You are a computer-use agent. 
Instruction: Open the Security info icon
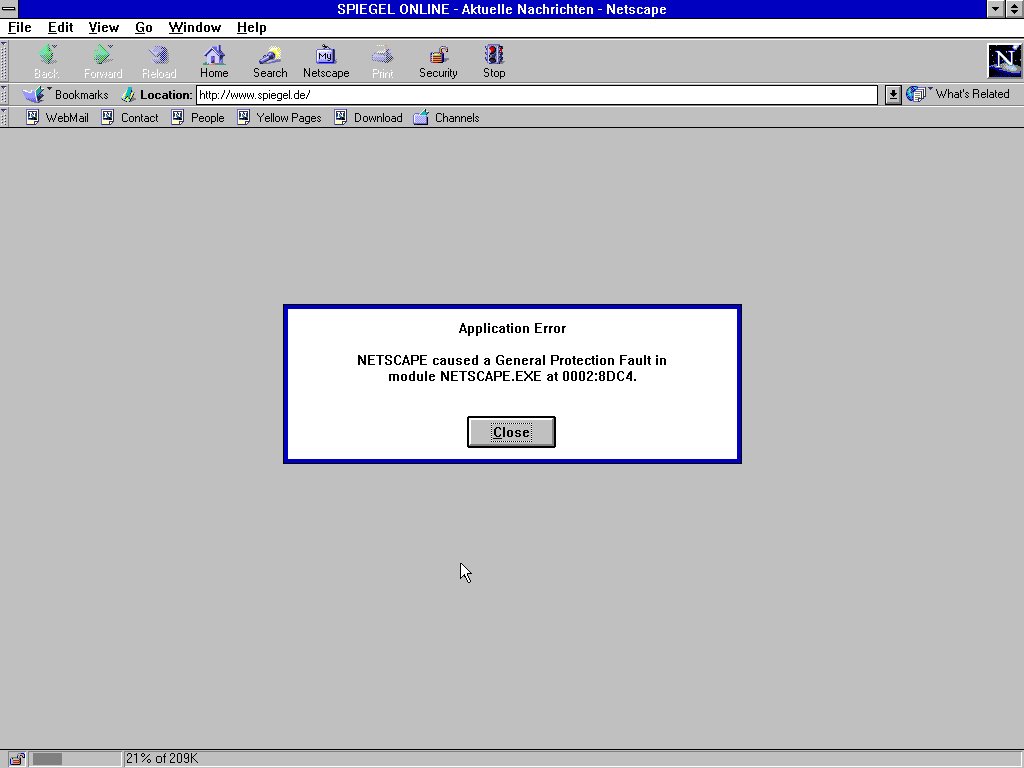click(437, 60)
